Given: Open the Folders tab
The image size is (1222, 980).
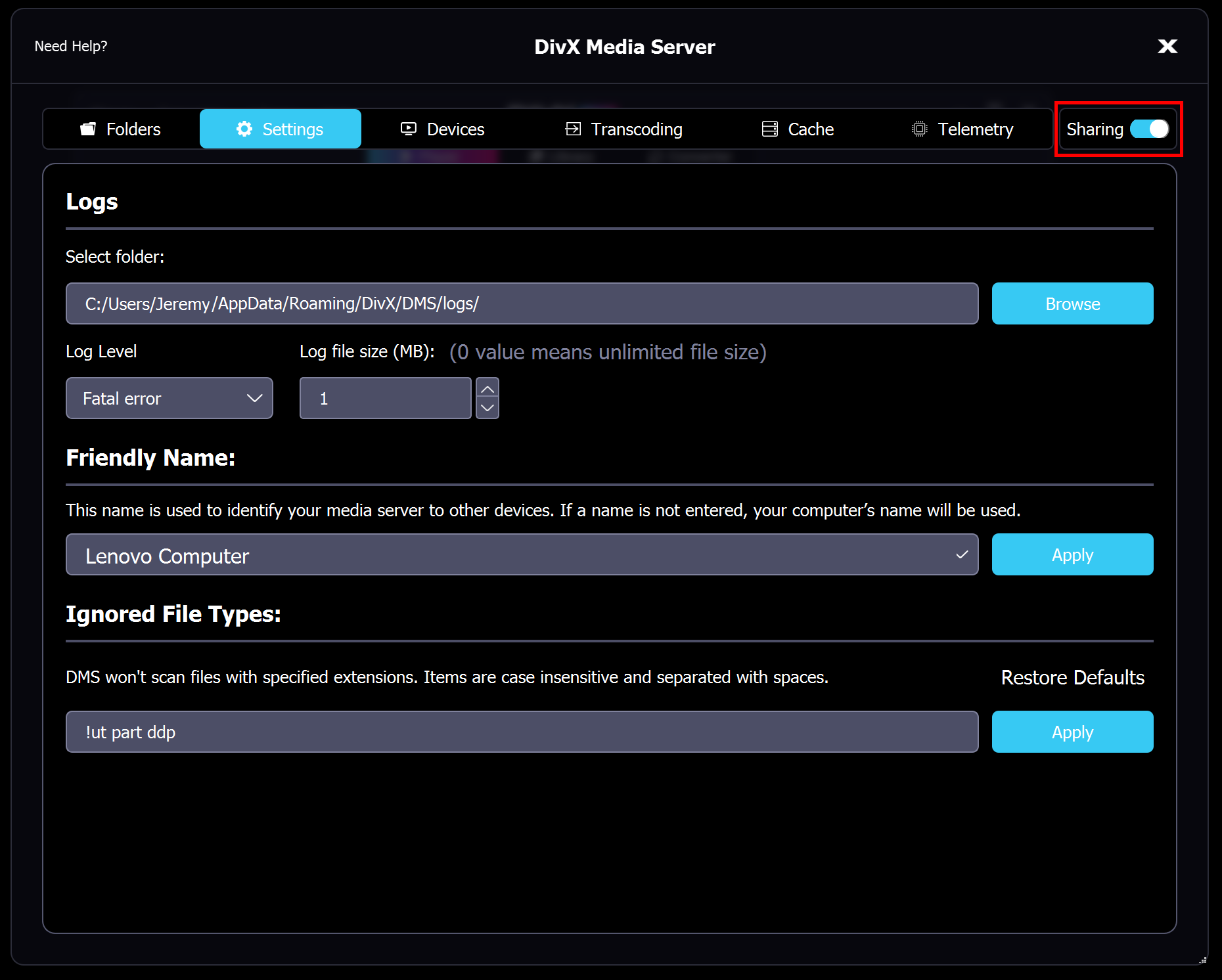Looking at the screenshot, I should click(121, 129).
